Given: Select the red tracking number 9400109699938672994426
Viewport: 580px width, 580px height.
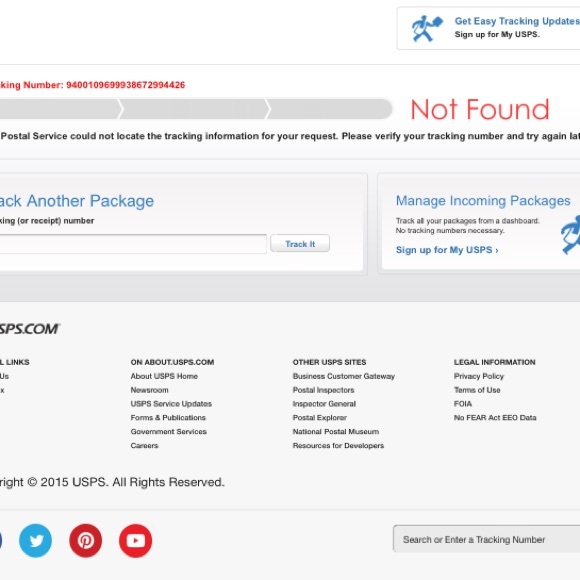Looking at the screenshot, I should pos(125,85).
